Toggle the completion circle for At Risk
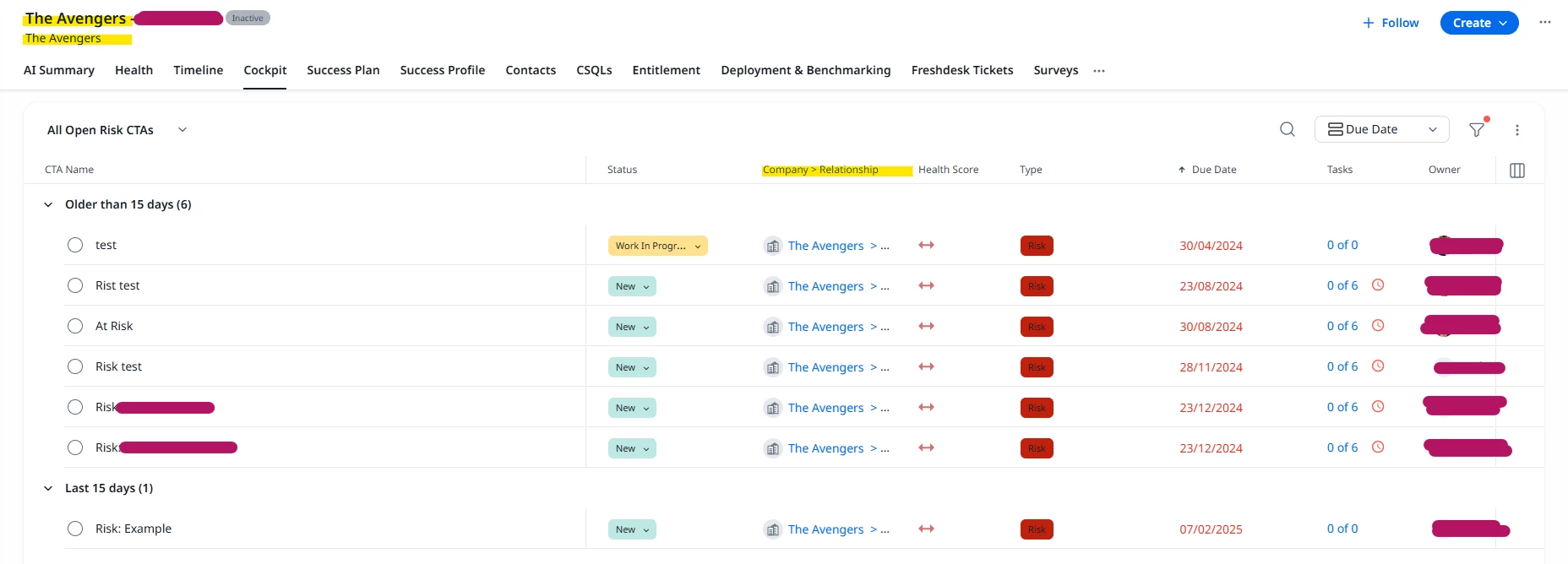The height and width of the screenshot is (564, 1568). click(75, 326)
